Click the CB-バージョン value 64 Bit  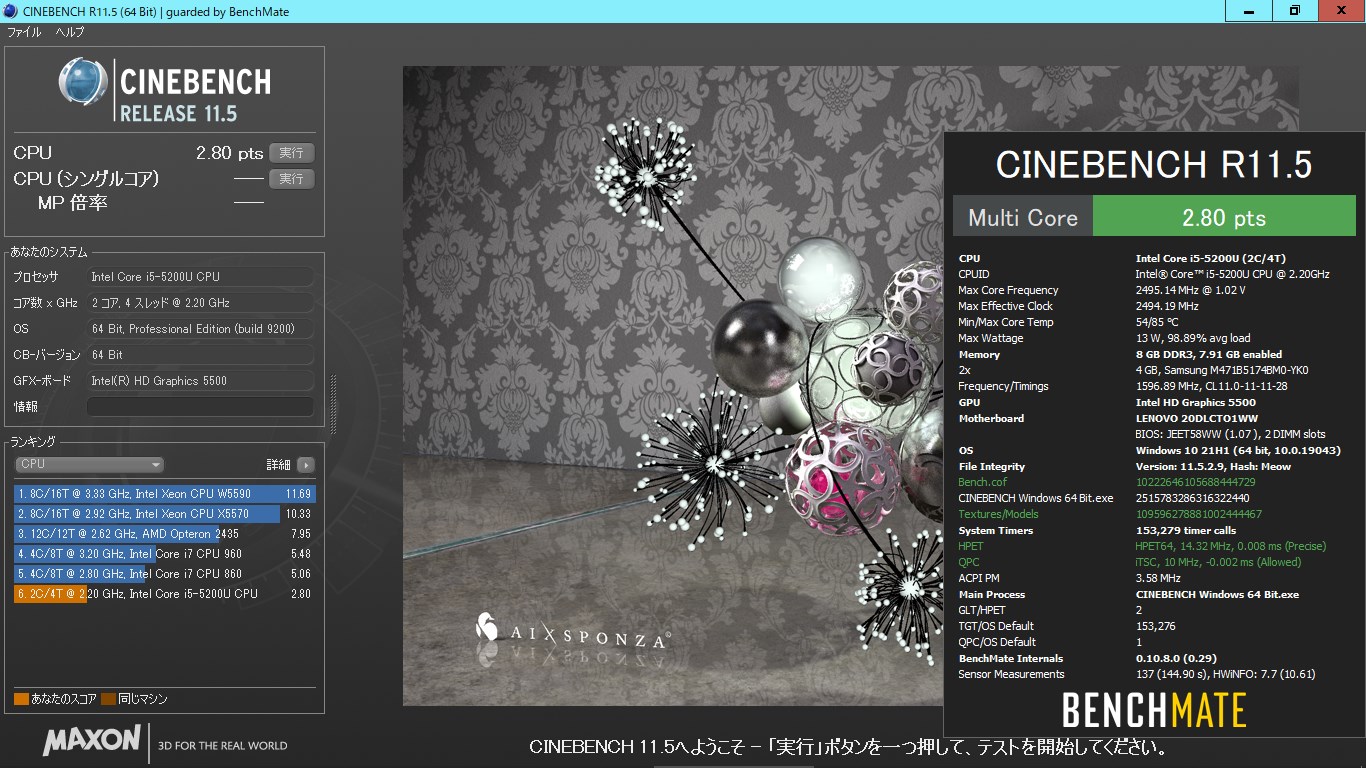coord(200,355)
